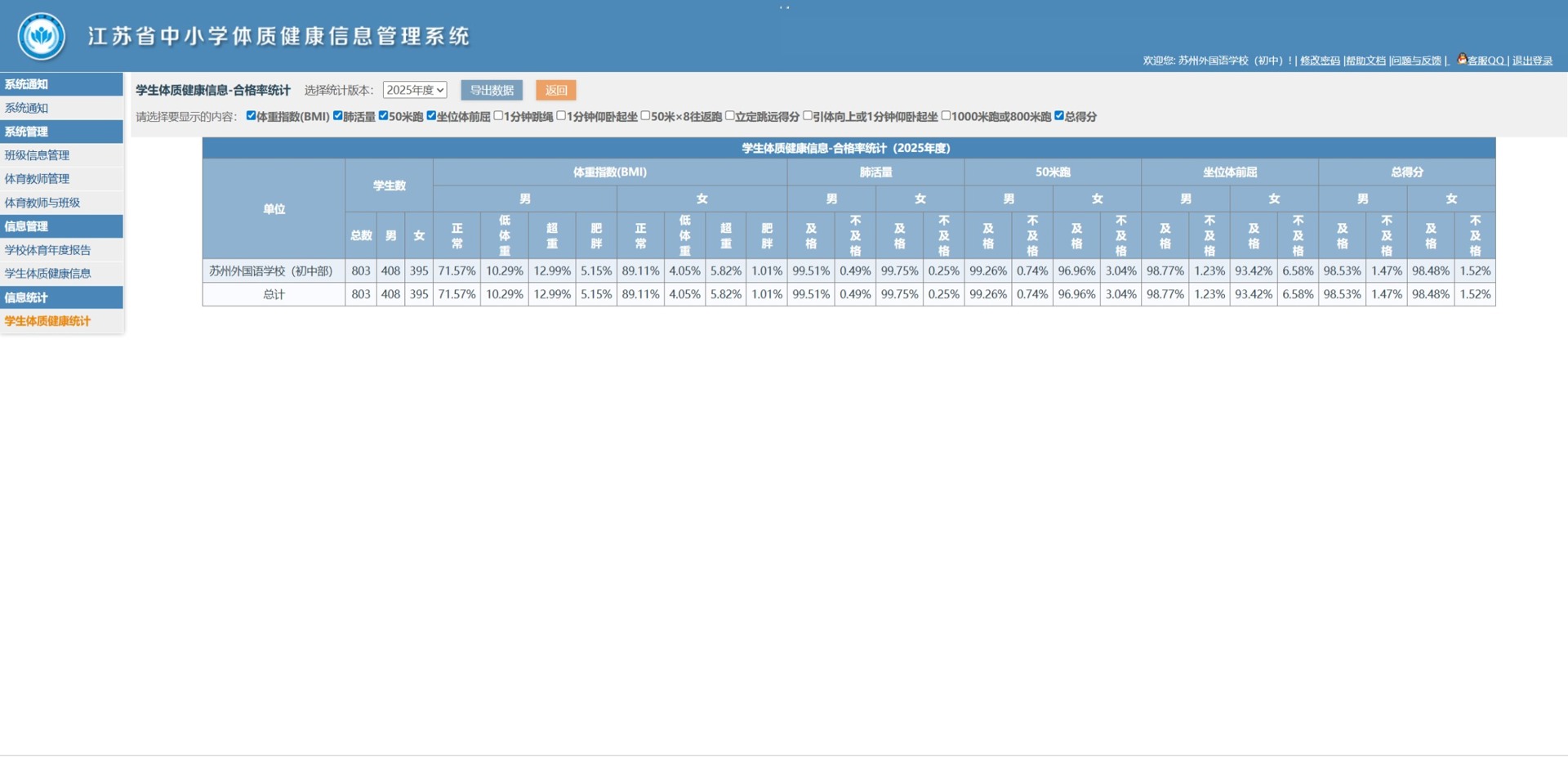The height and width of the screenshot is (764, 1568).
Task: Uncheck the 肺活量 checkbox
Action: point(337,116)
